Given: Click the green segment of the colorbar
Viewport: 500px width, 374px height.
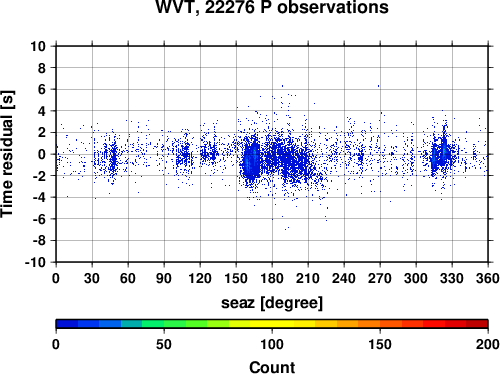Looking at the screenshot, I should (164, 324).
